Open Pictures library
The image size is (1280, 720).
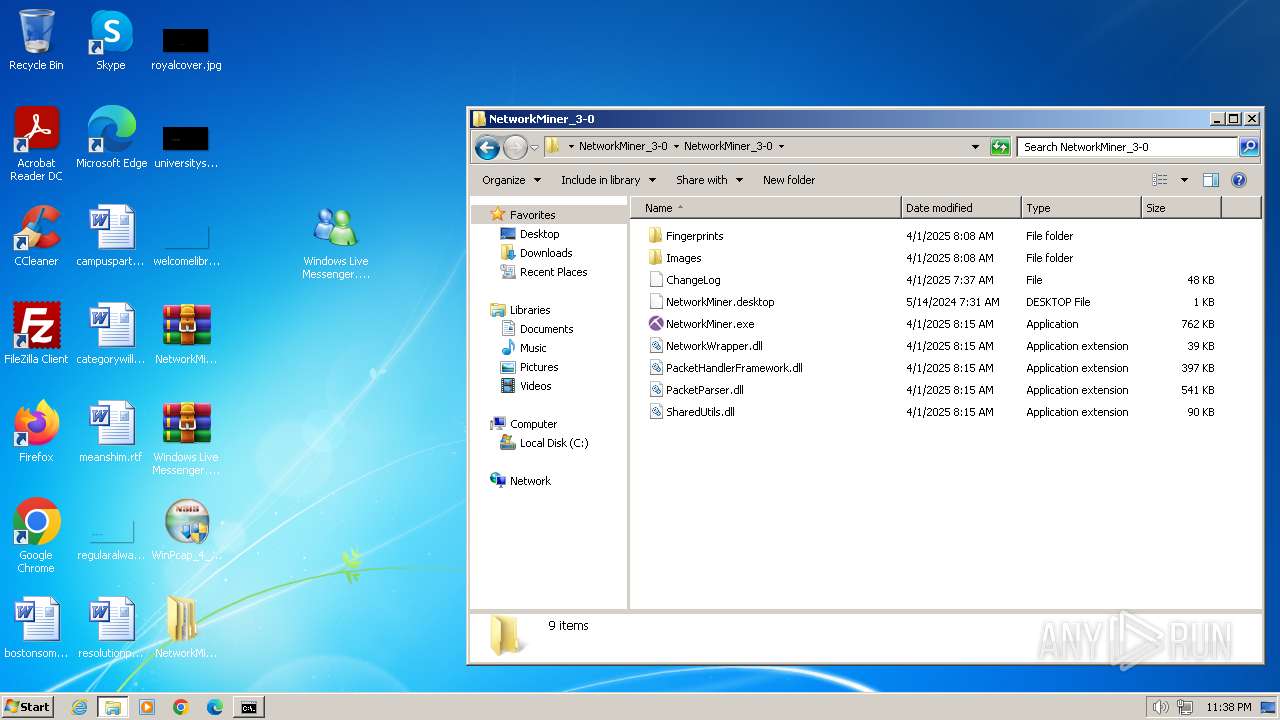click(x=539, y=367)
